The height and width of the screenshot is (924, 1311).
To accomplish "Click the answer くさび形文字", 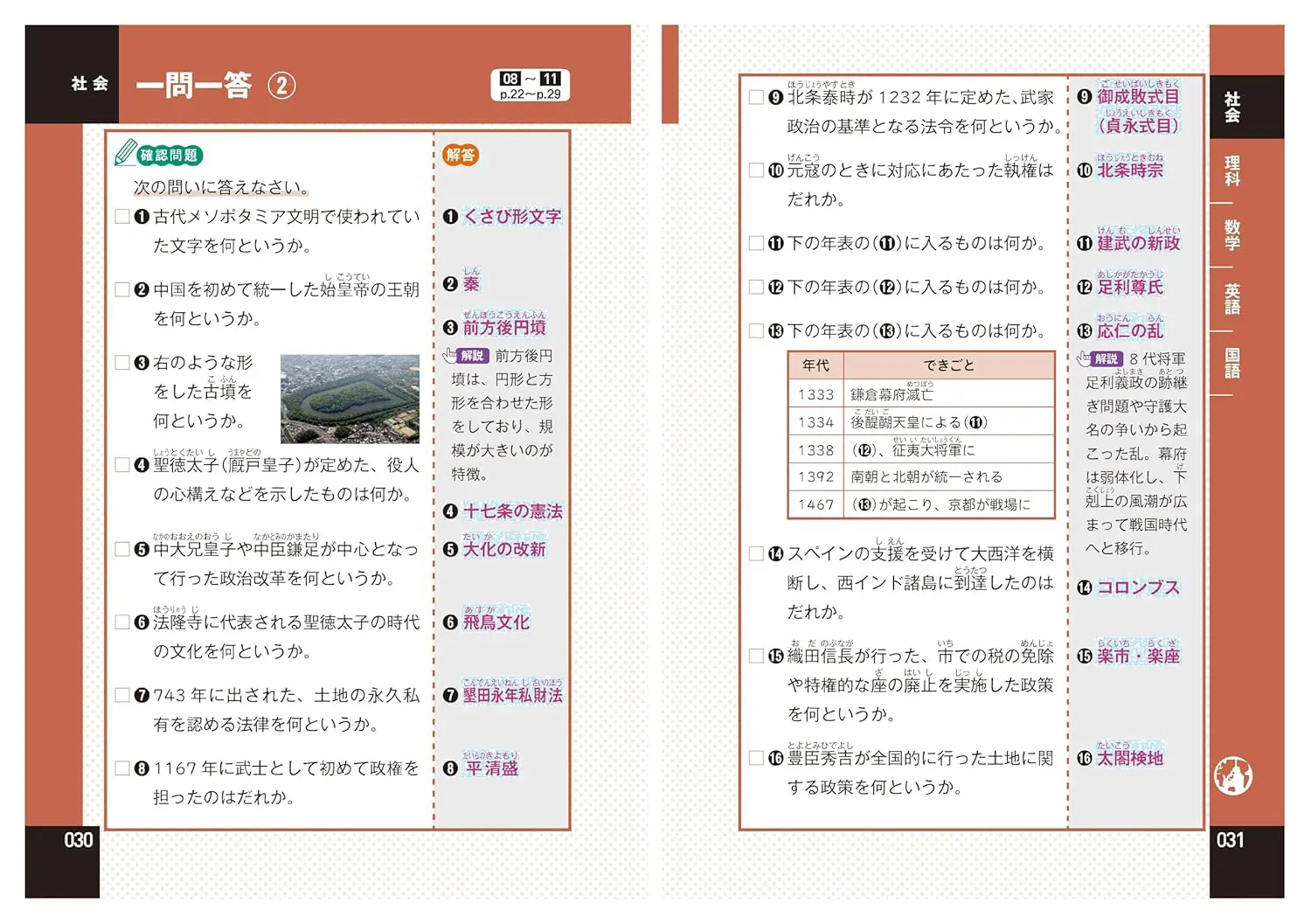I will (512, 217).
